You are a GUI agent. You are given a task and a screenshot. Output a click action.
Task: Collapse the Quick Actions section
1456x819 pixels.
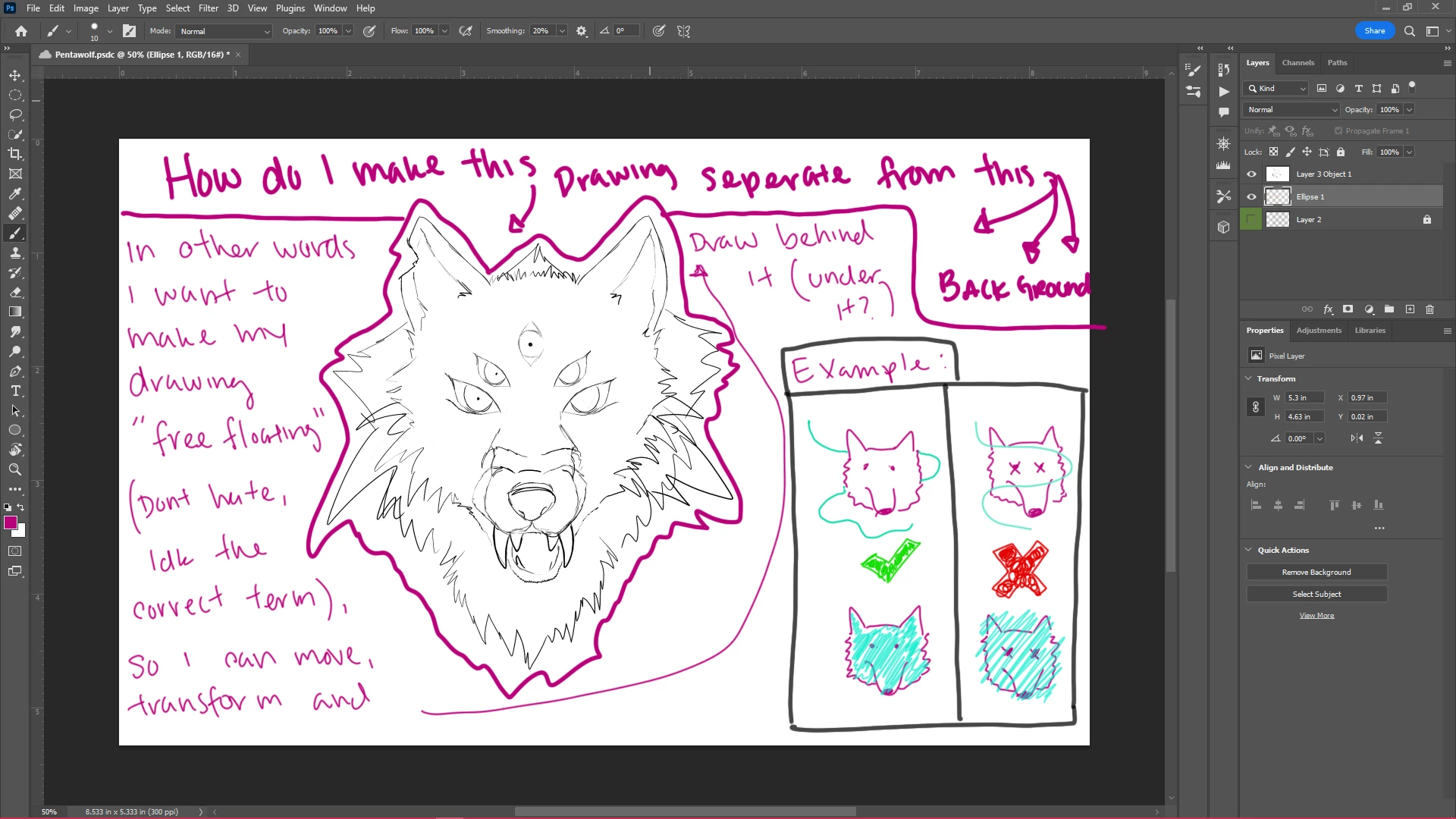point(1248,550)
